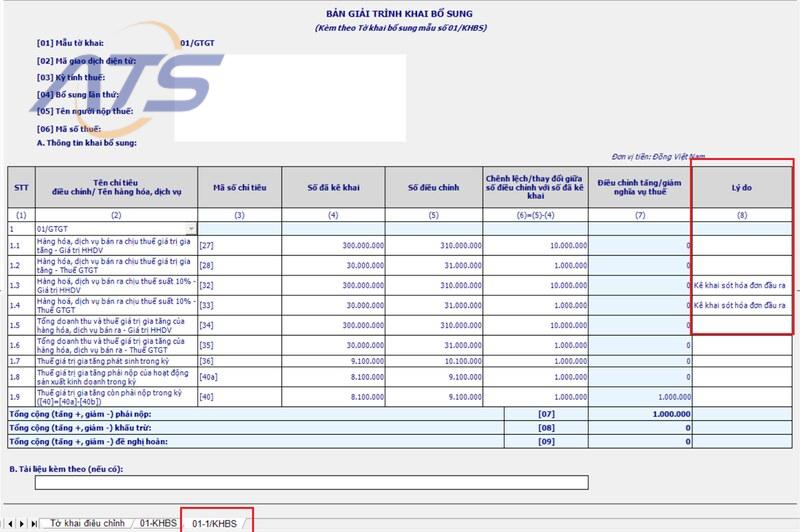Click the Lý do cell in row 1.2
800x532 pixels.
pyautogui.click(x=742, y=265)
